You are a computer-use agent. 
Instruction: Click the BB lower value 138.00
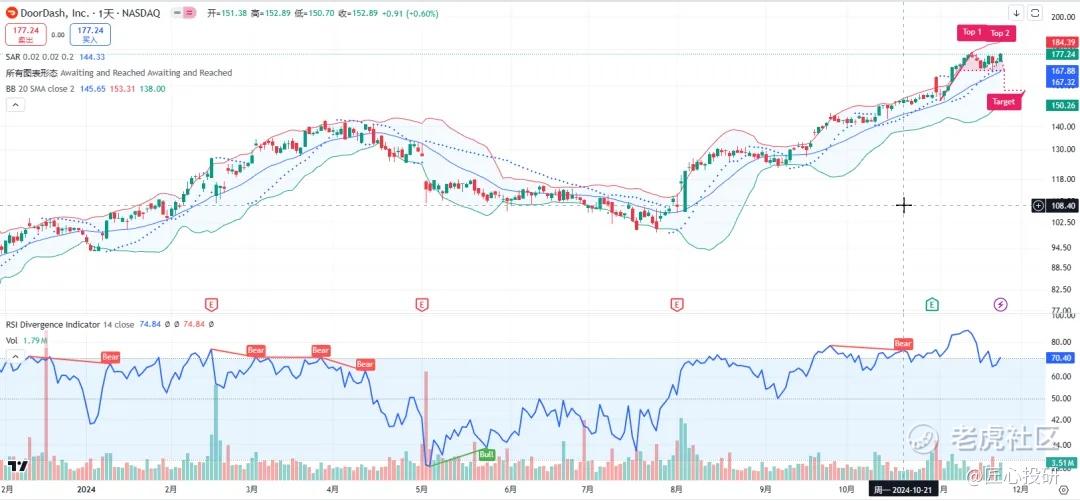[x=153, y=89]
